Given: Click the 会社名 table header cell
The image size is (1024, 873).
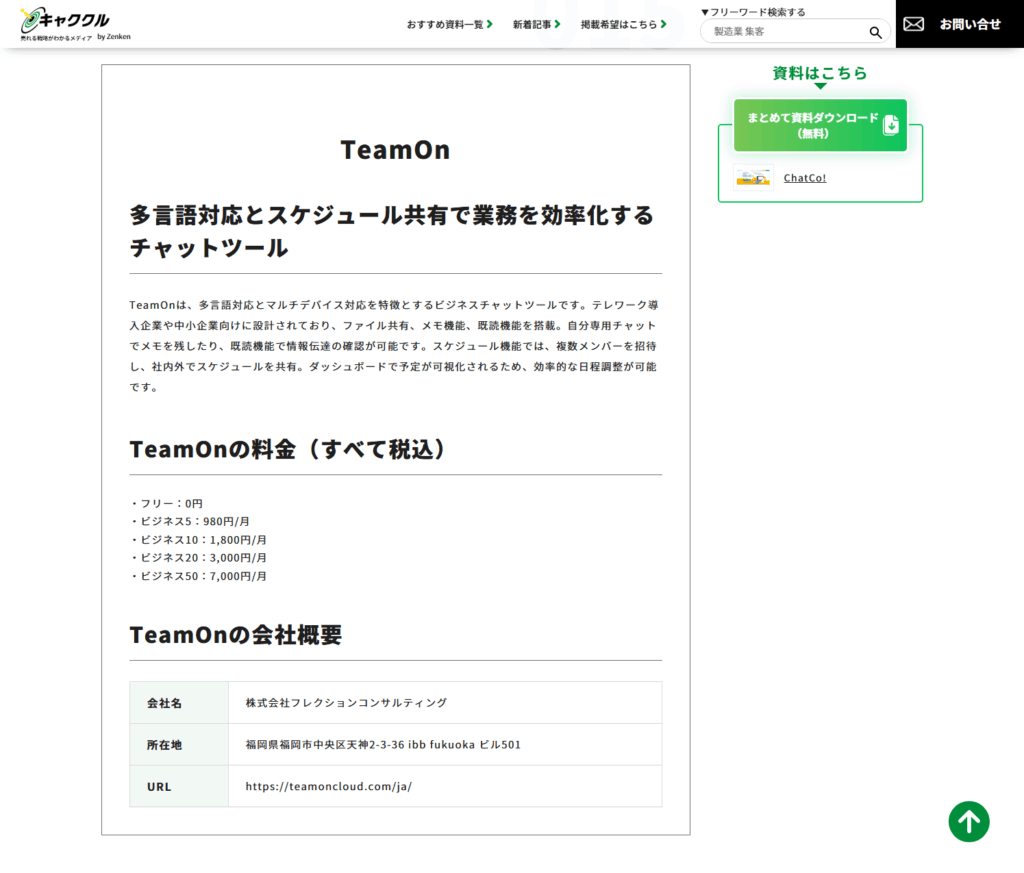Looking at the screenshot, I should [x=179, y=703].
